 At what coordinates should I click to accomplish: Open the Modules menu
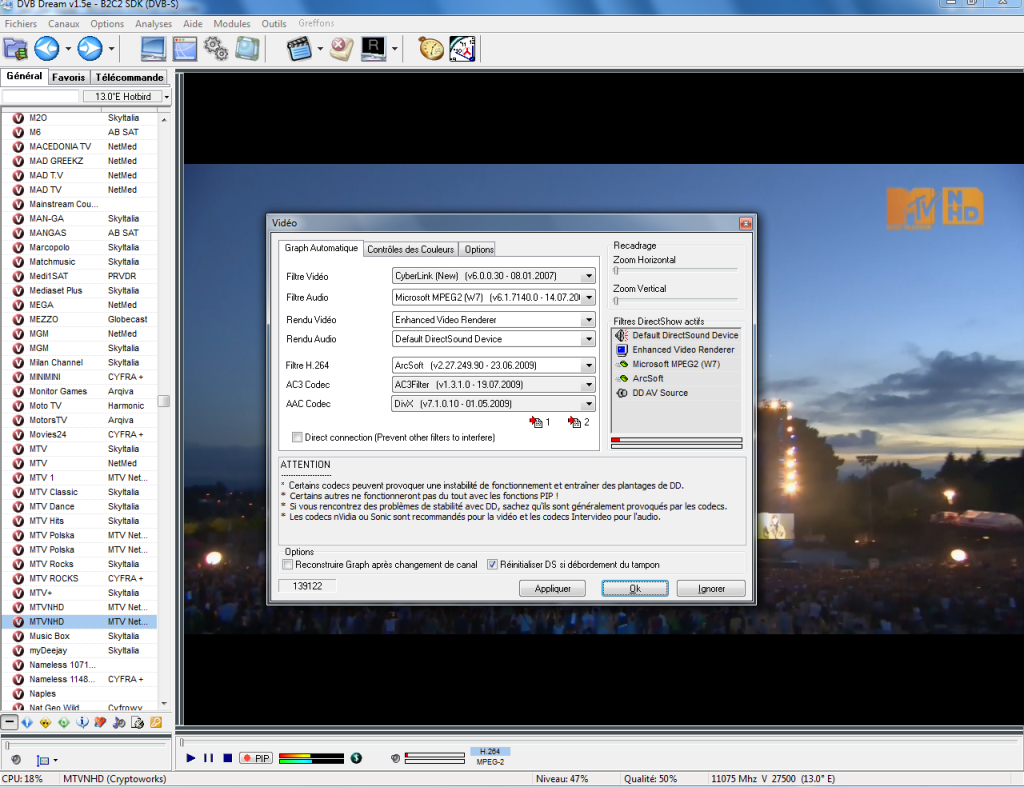232,24
